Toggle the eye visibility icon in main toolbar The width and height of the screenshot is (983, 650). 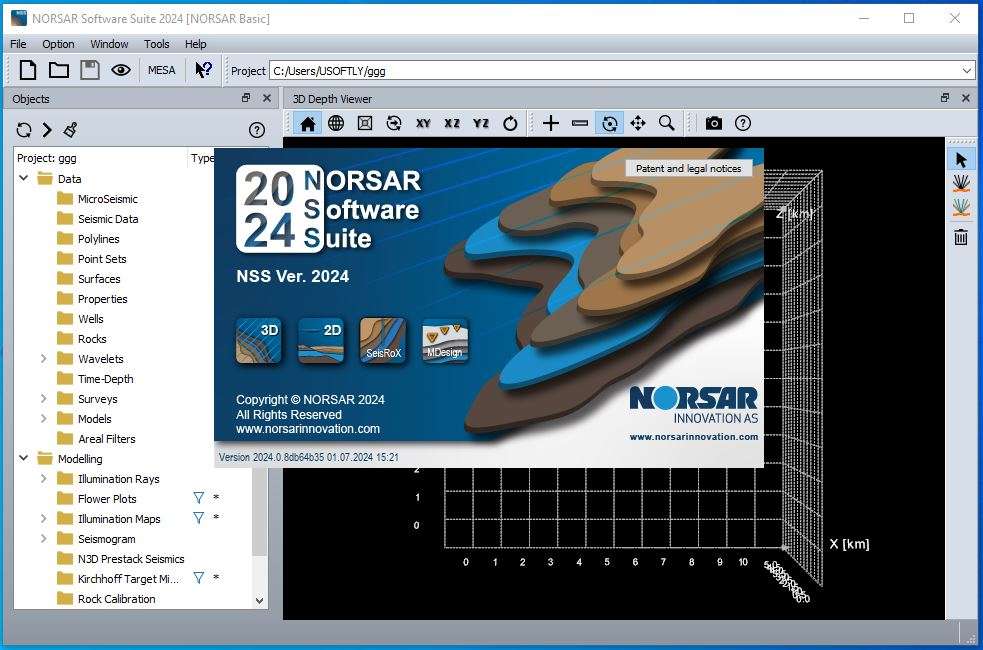tap(121, 70)
